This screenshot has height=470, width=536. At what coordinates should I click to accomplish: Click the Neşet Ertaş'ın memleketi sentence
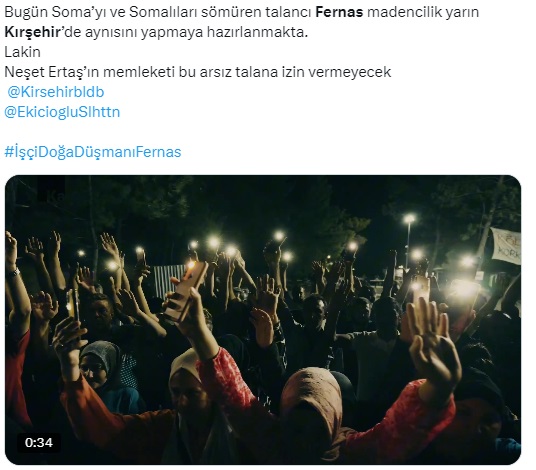tap(198, 72)
